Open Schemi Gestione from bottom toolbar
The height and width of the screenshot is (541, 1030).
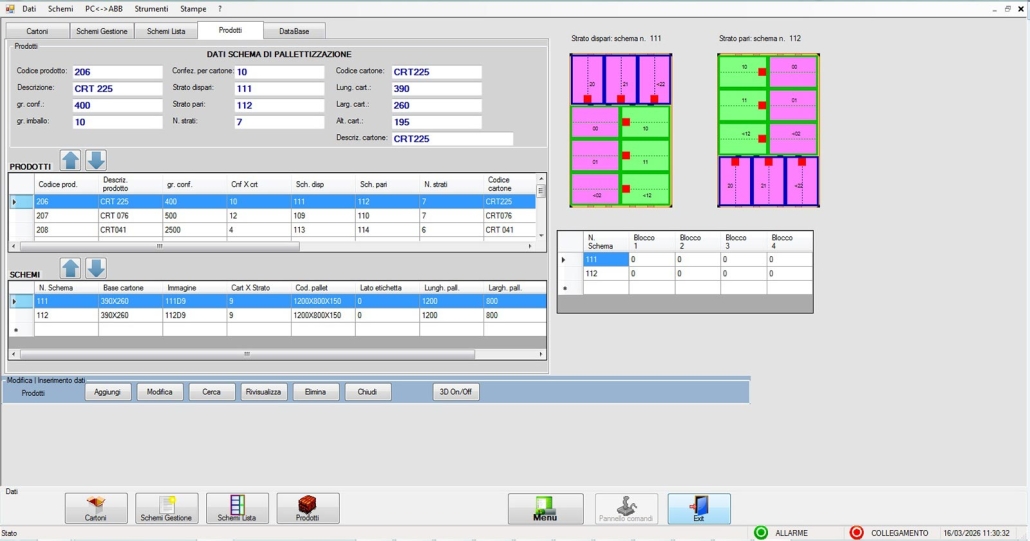point(166,508)
